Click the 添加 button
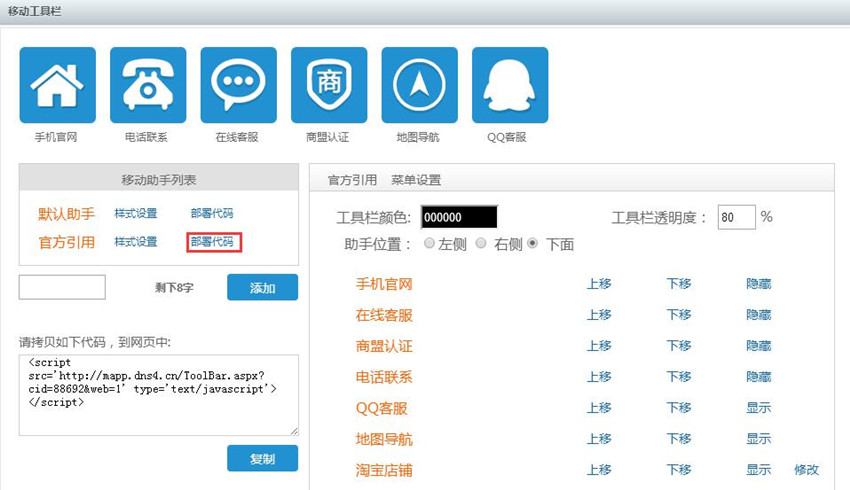Image resolution: width=850 pixels, height=490 pixels. pyautogui.click(x=262, y=287)
